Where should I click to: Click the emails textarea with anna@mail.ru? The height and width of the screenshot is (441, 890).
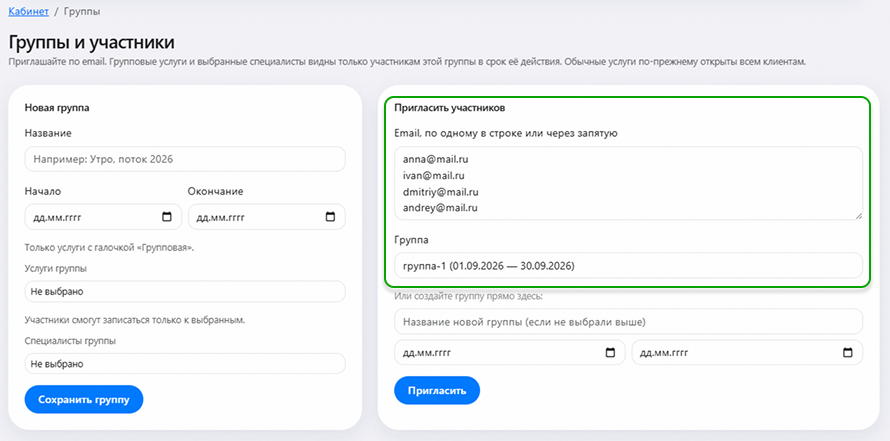pyautogui.click(x=628, y=183)
